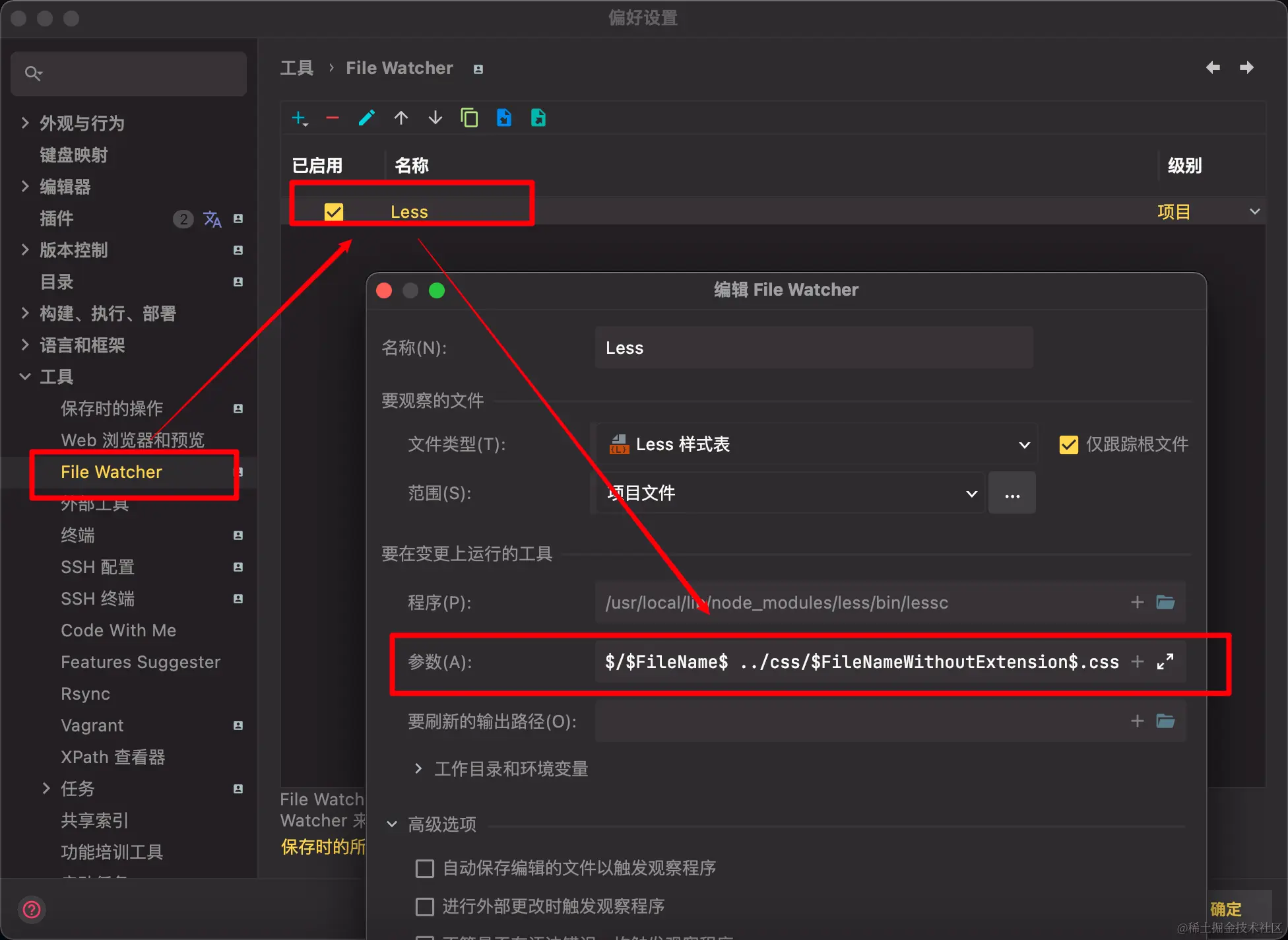Click the remove watcher minus icon
The width and height of the screenshot is (1288, 940).
[333, 118]
